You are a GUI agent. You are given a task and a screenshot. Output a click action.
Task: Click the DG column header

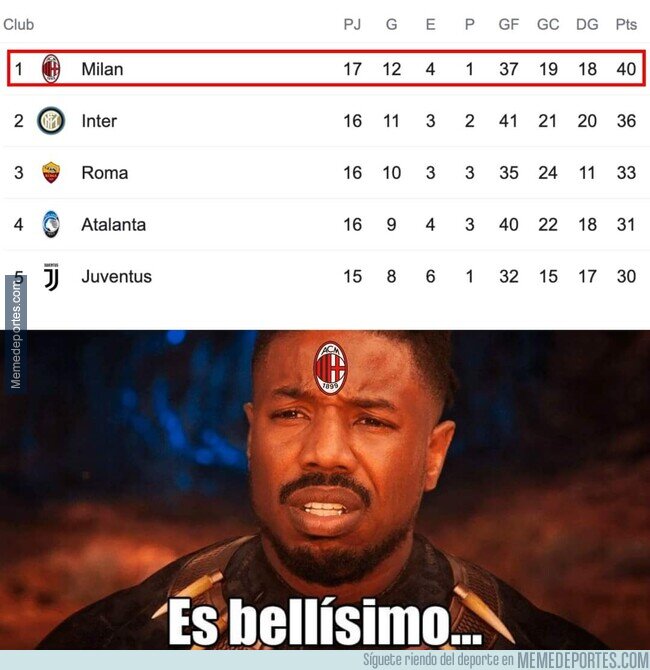pos(587,24)
